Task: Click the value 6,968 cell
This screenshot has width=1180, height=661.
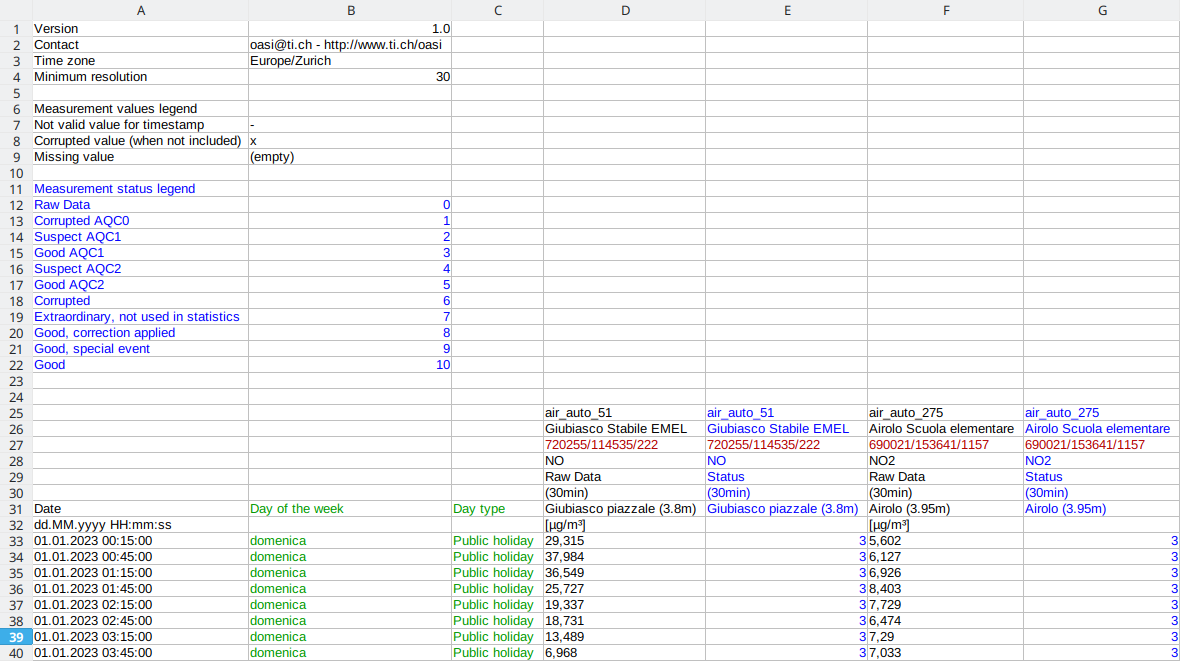Action: 625,653
